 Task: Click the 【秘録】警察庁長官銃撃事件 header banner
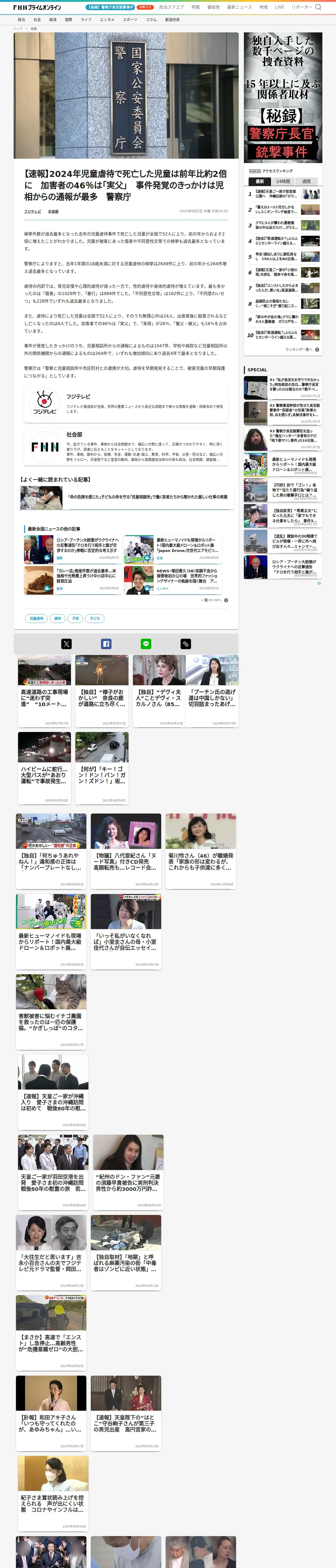110,7
